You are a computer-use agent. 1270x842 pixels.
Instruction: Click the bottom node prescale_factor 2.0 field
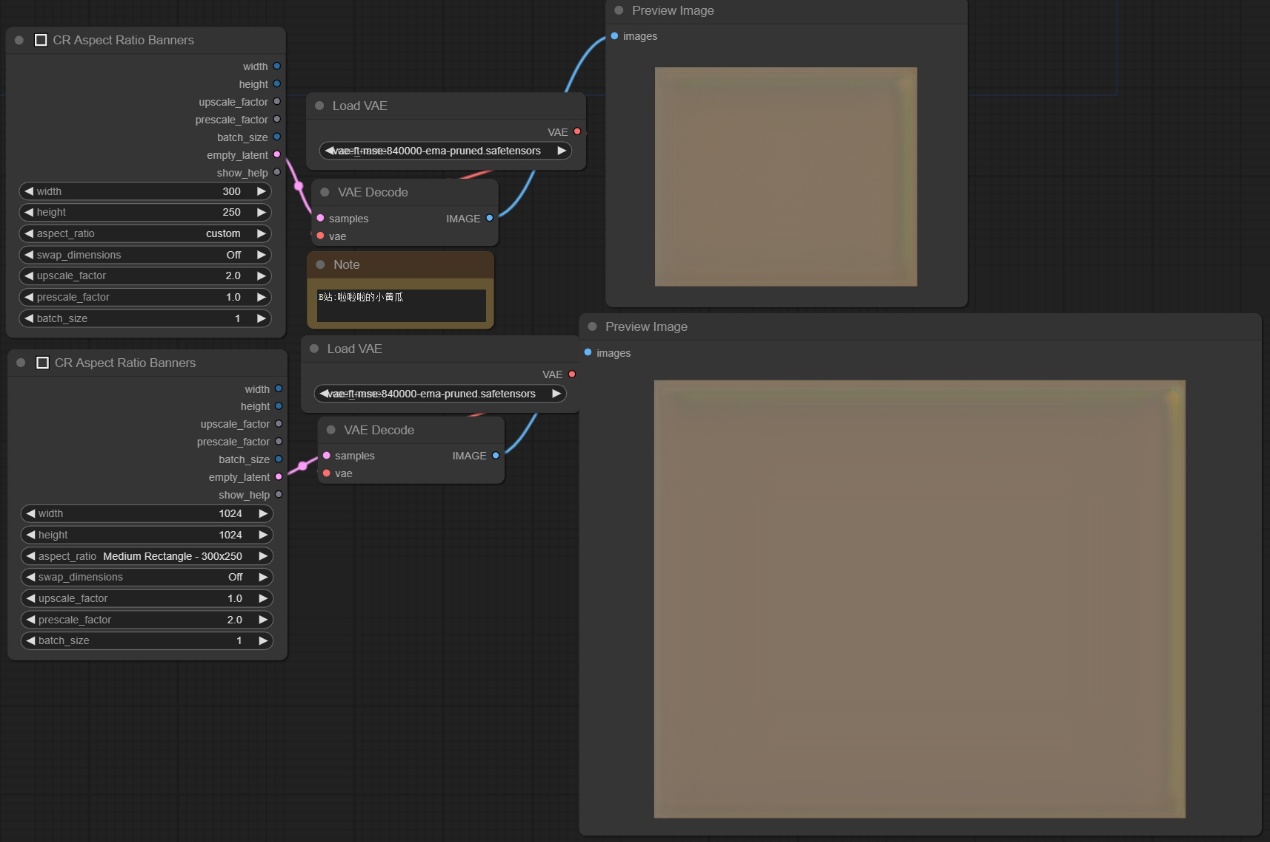147,620
